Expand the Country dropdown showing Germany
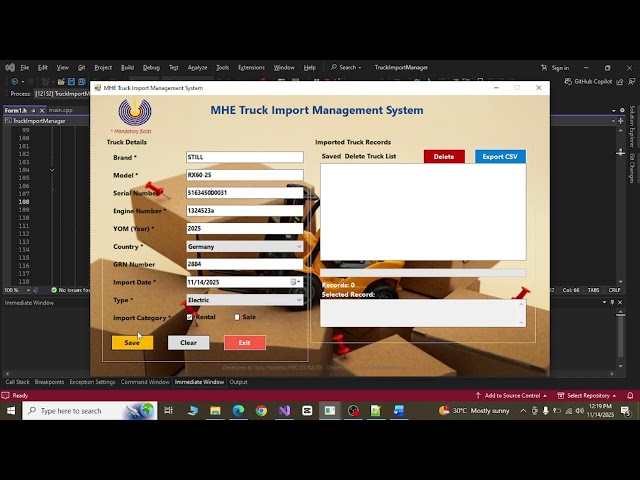The image size is (640, 480). click(x=298, y=246)
